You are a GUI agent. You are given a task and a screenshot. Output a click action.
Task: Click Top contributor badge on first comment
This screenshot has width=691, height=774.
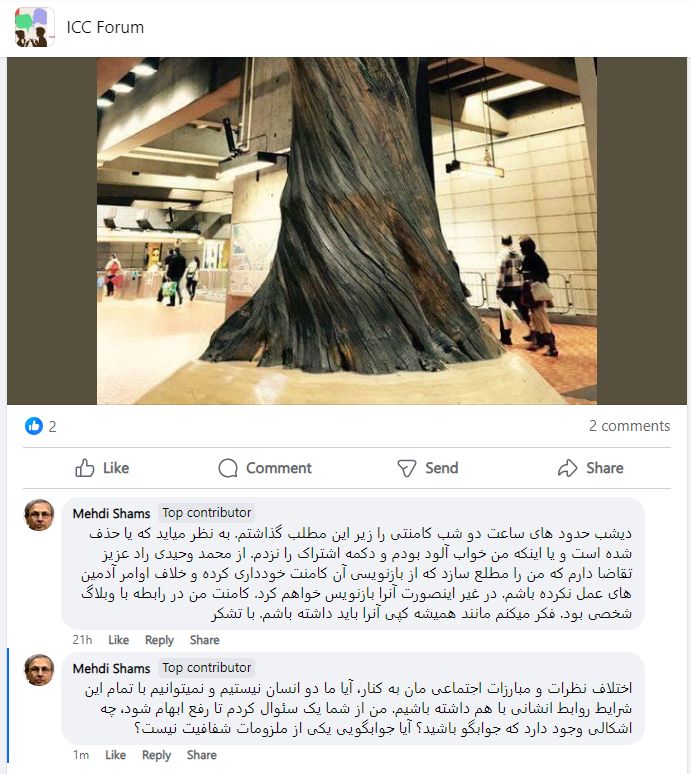[x=207, y=513]
